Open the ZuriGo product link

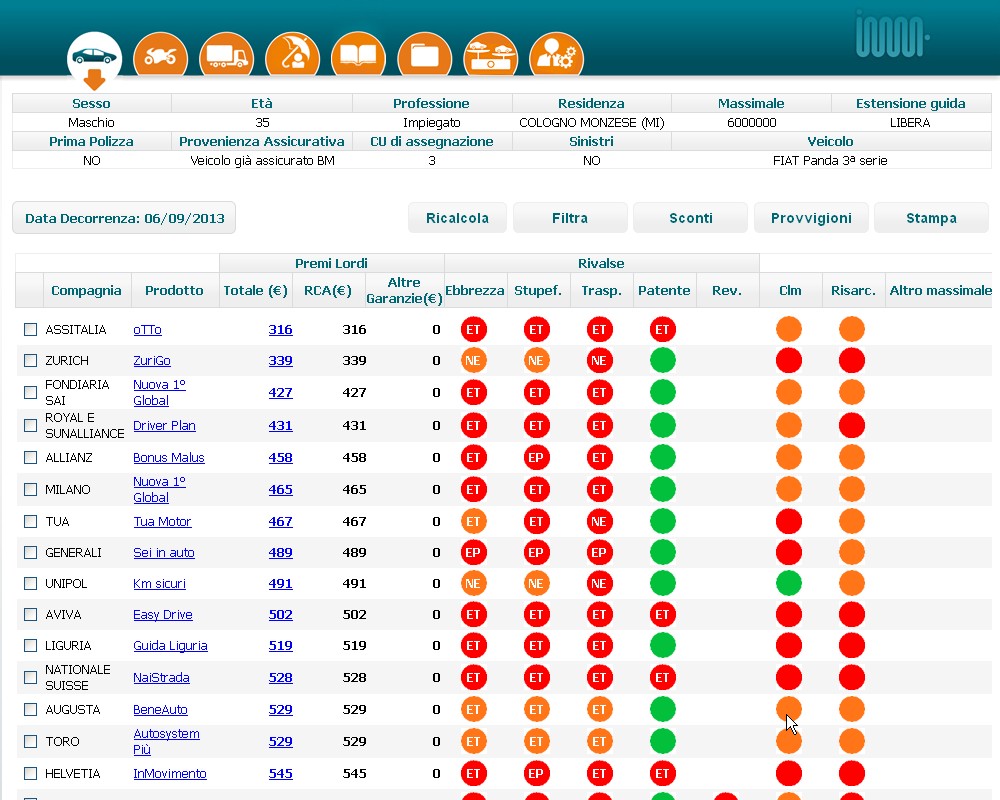[x=152, y=361]
